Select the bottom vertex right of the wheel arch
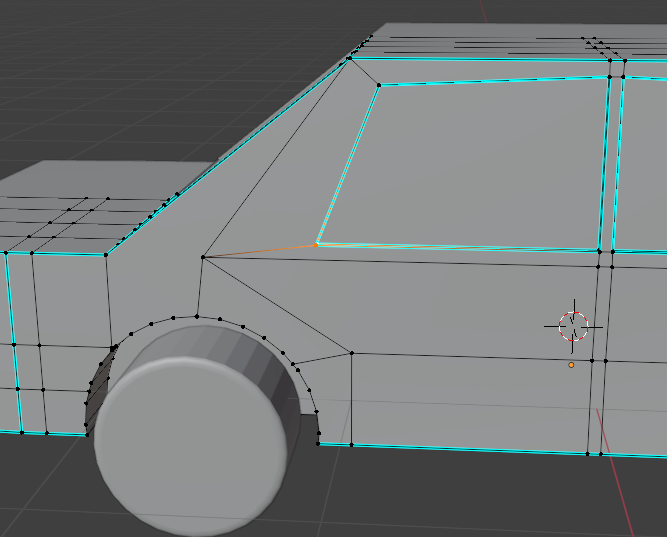The height and width of the screenshot is (537, 667). coord(351,444)
